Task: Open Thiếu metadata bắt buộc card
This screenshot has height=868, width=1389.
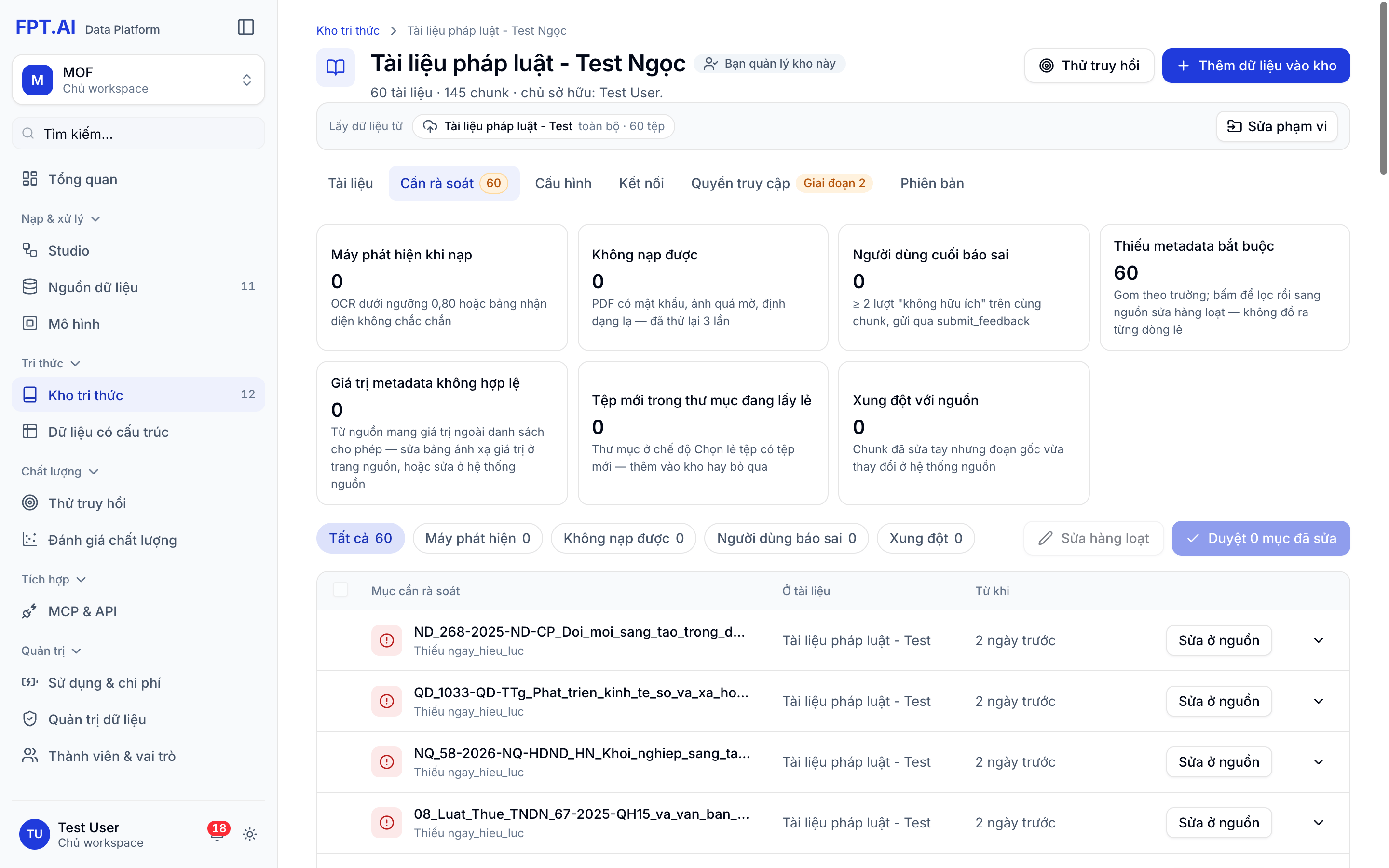Action: pos(1224,287)
